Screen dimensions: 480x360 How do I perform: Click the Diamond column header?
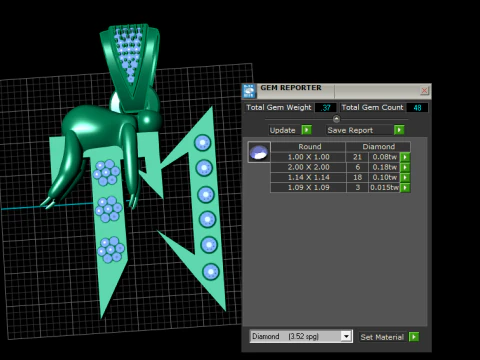click(378, 147)
